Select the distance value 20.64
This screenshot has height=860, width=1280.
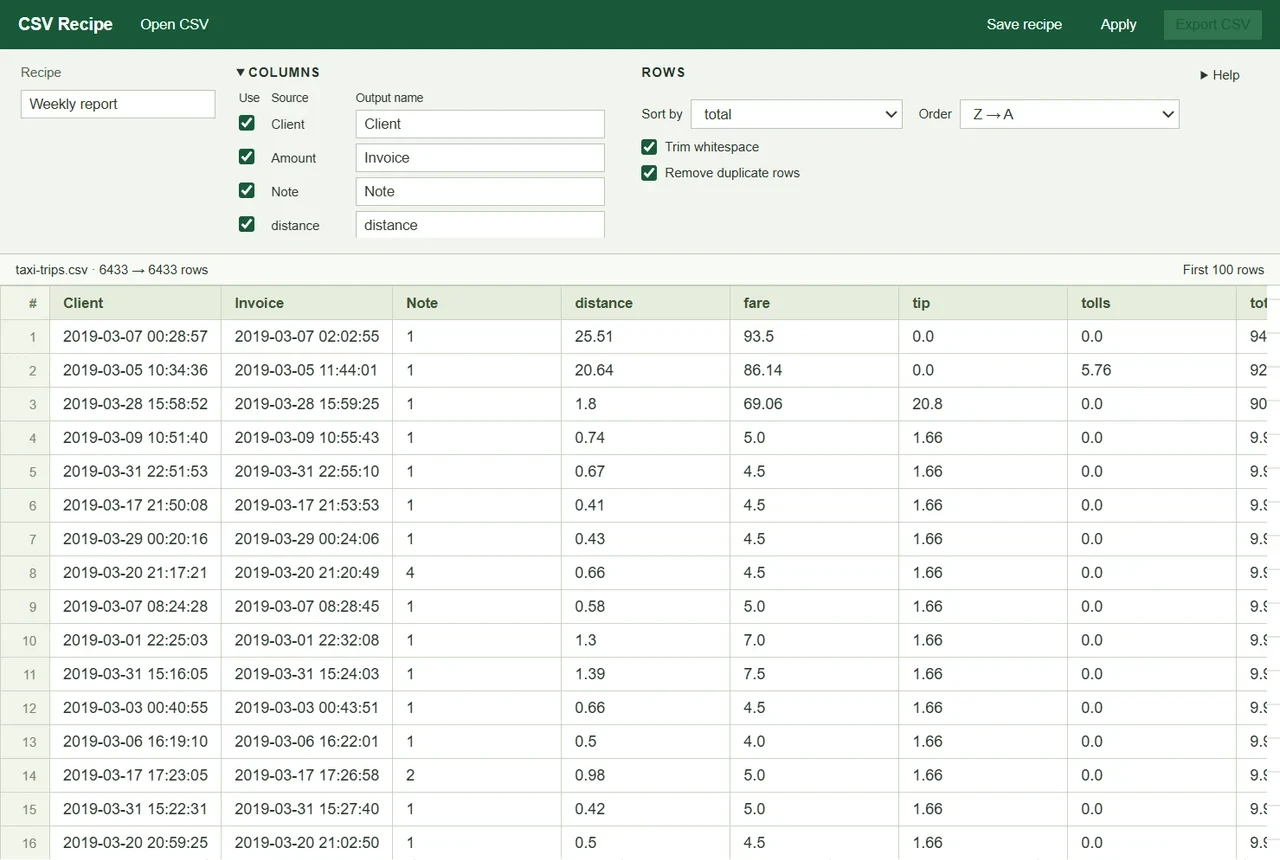click(646, 370)
